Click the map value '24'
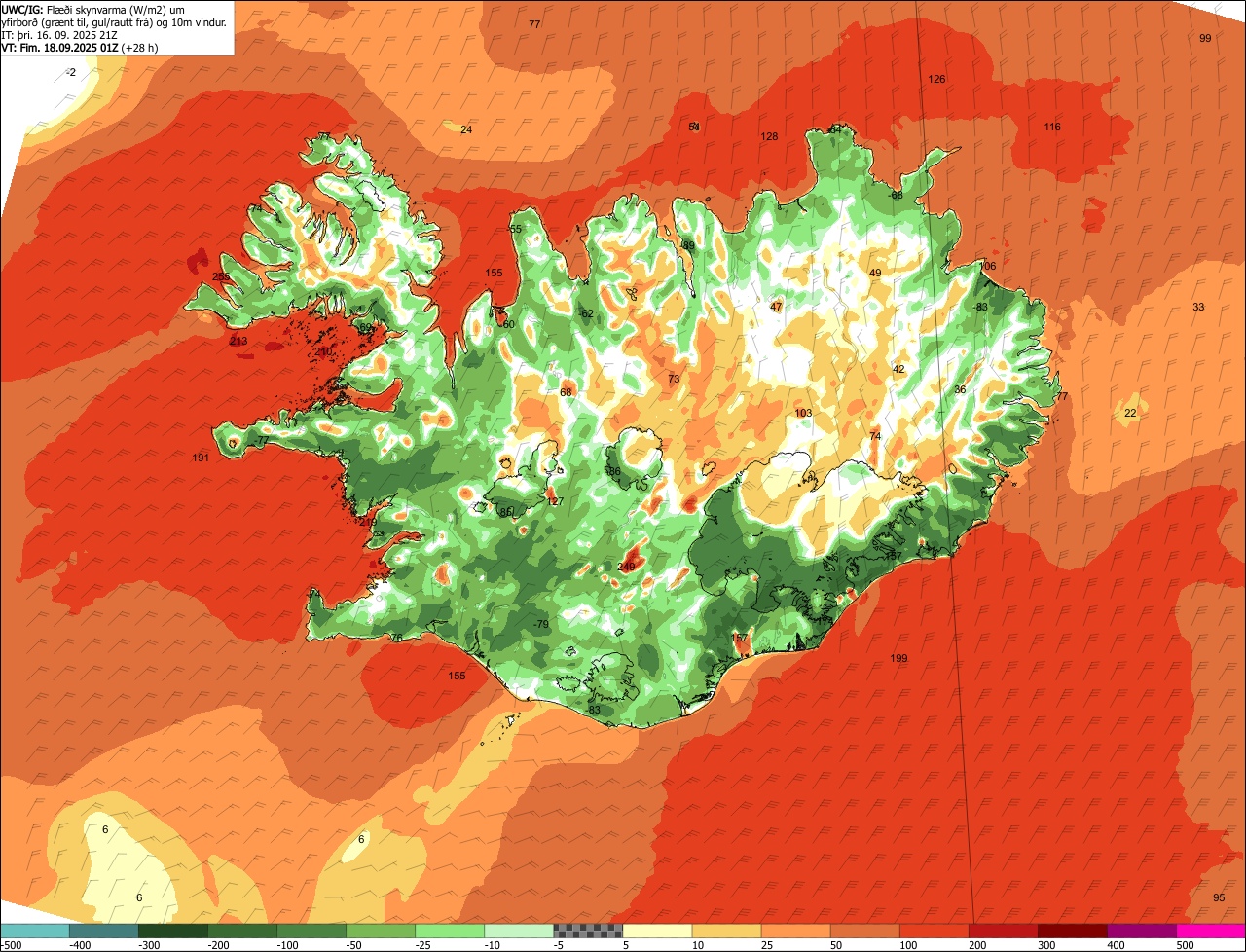The image size is (1246, 952). [466, 129]
